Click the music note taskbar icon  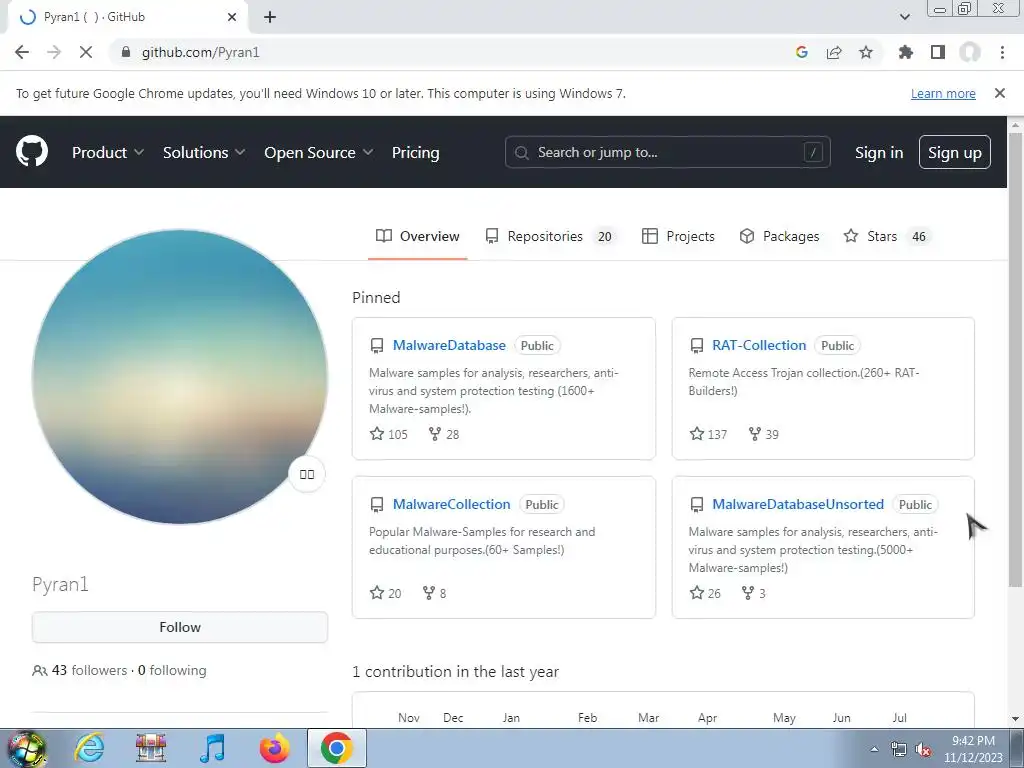212,748
